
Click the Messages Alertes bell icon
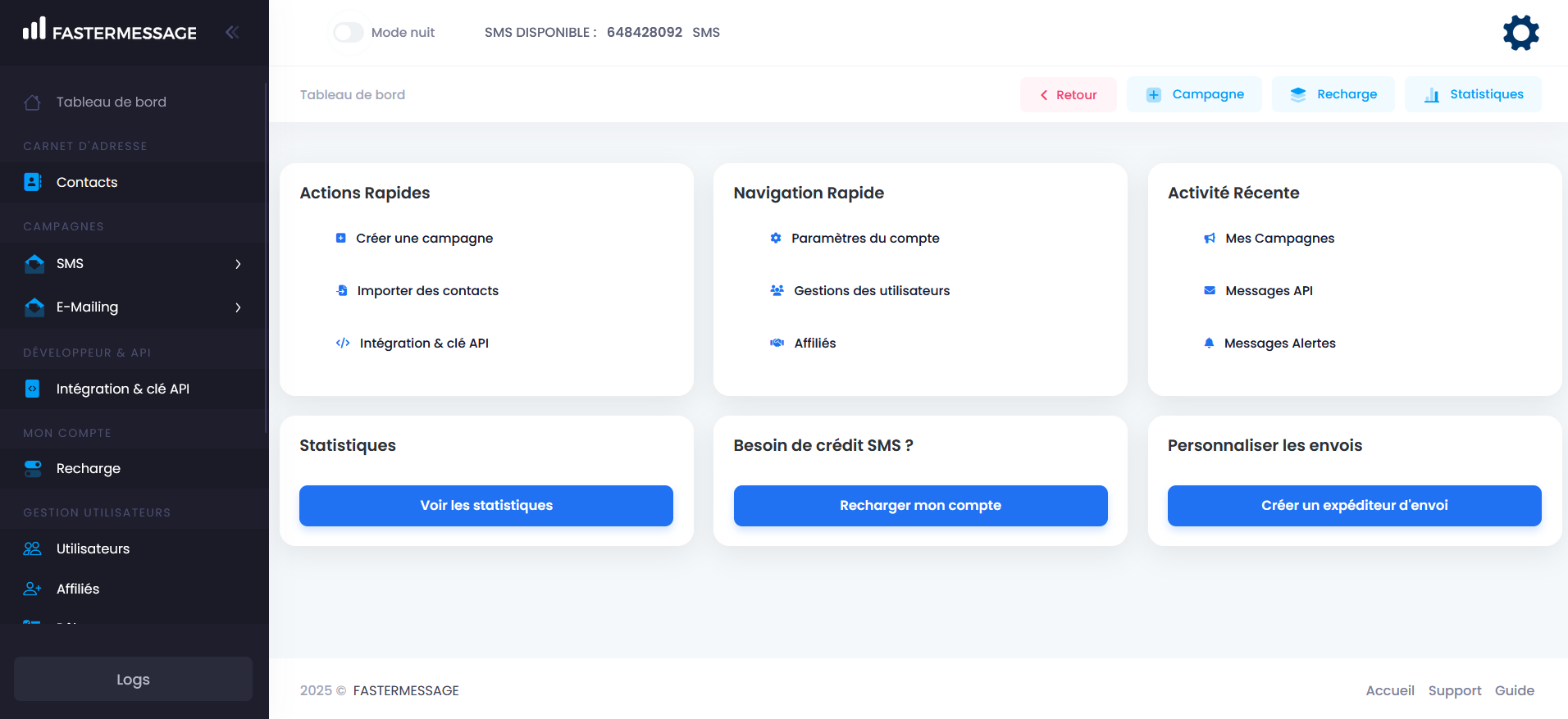click(1209, 343)
